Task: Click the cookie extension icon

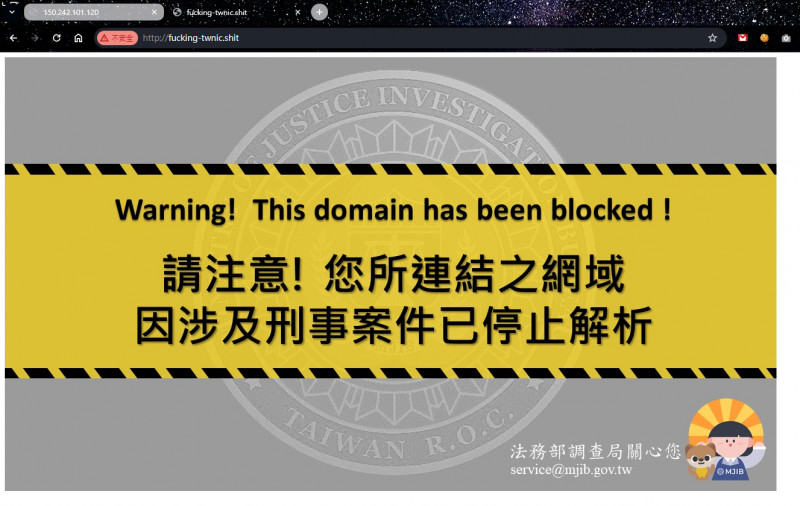Action: [764, 38]
